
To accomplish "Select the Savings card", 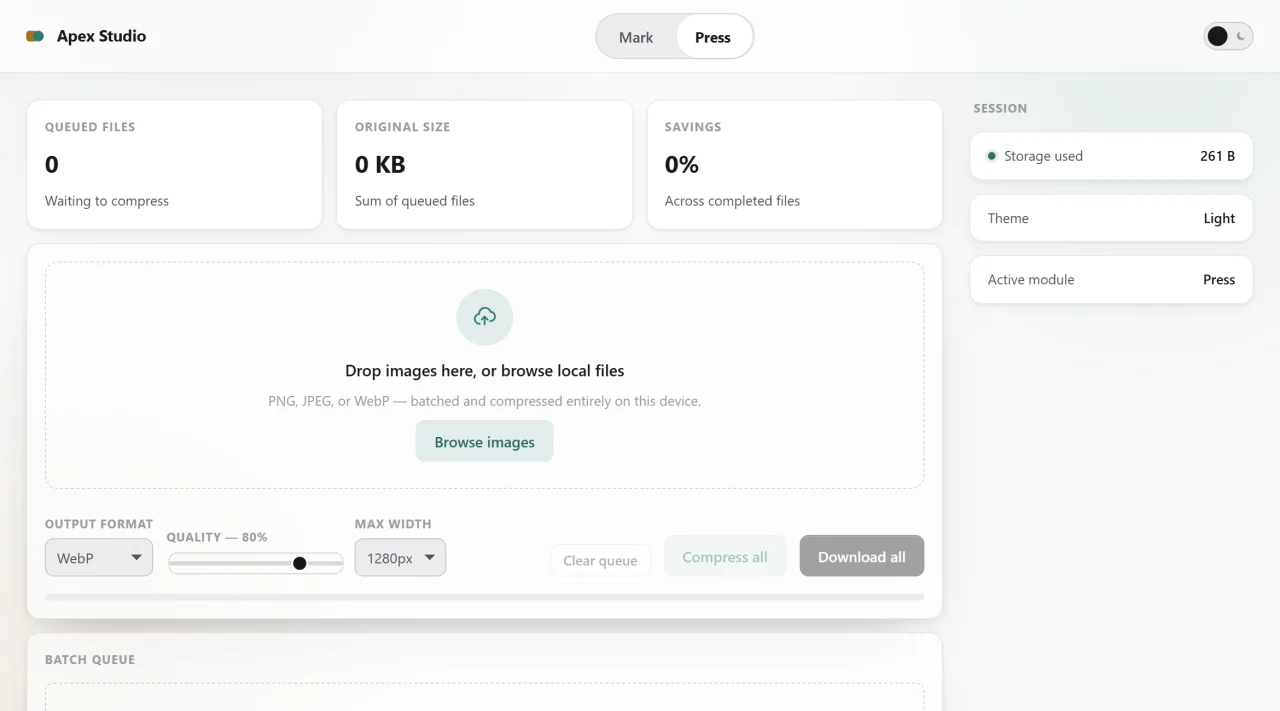I will pos(795,164).
